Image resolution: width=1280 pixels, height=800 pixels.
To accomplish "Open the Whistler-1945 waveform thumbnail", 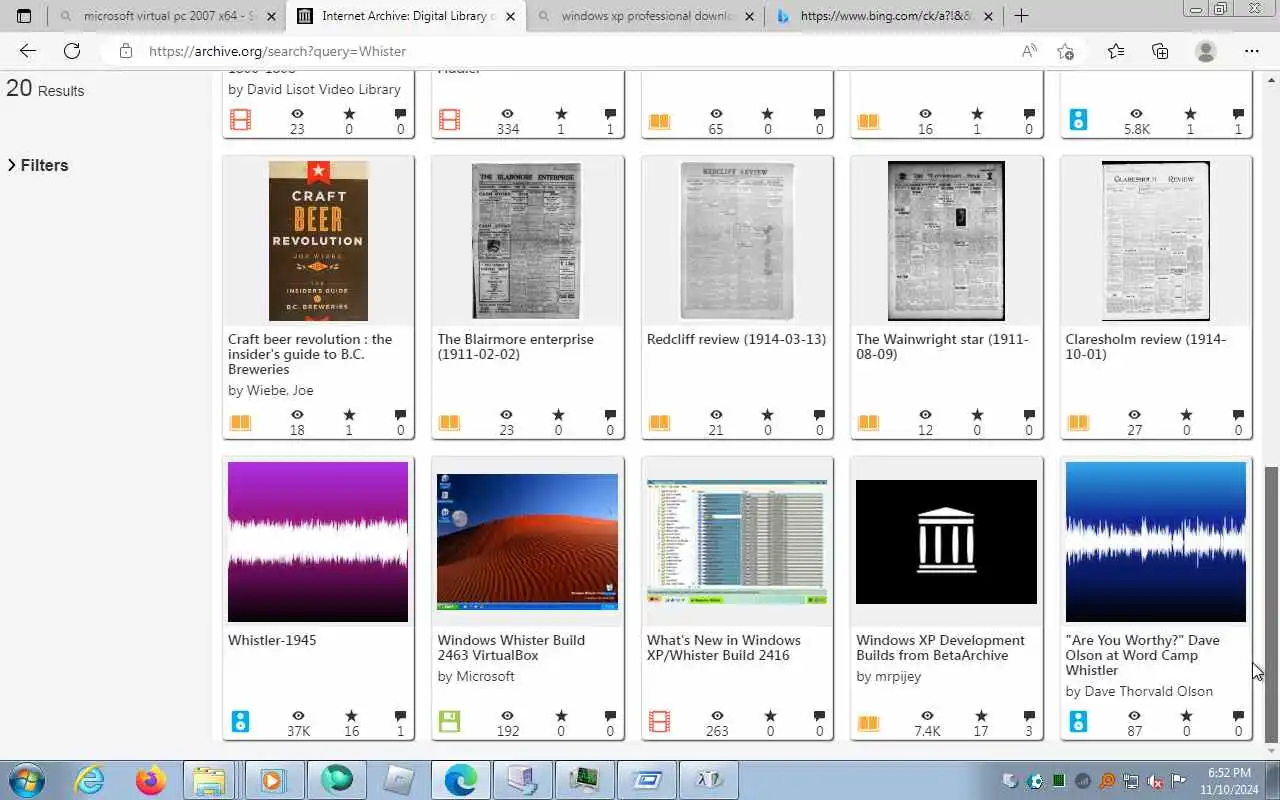I will (x=318, y=542).
